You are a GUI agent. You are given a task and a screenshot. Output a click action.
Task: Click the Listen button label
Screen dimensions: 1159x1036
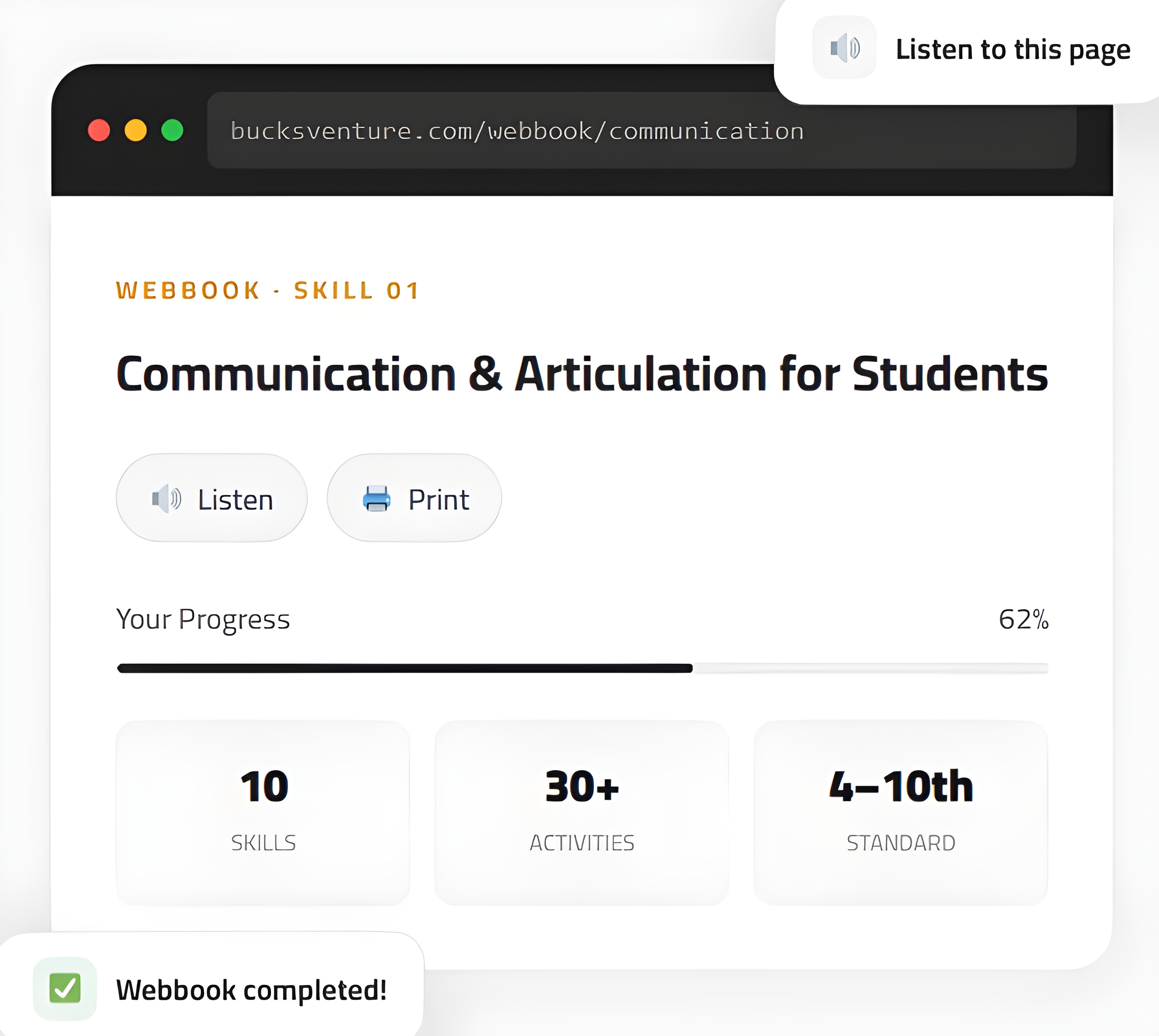235,500
